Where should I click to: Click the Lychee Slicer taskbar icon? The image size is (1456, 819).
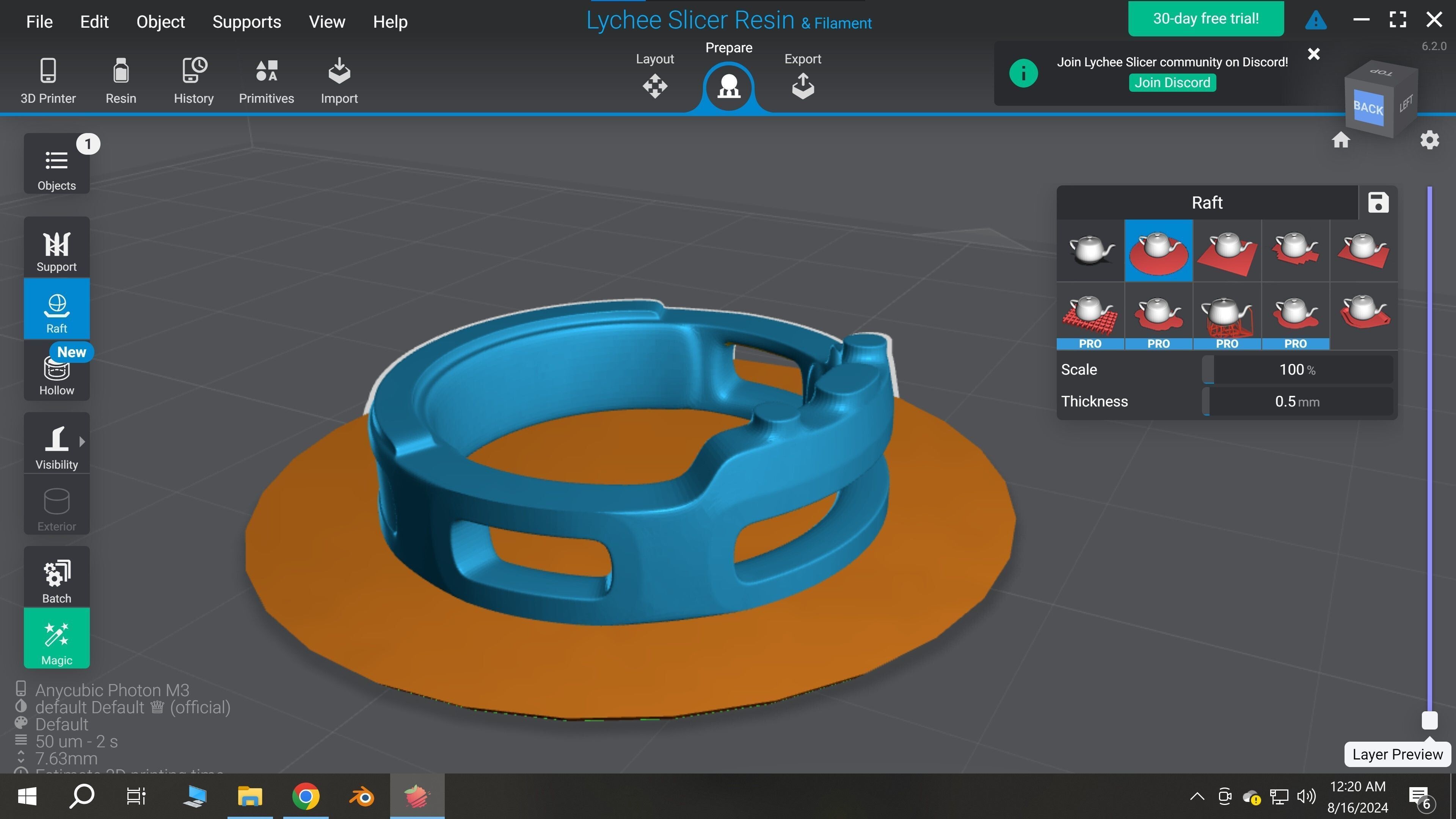tap(417, 796)
